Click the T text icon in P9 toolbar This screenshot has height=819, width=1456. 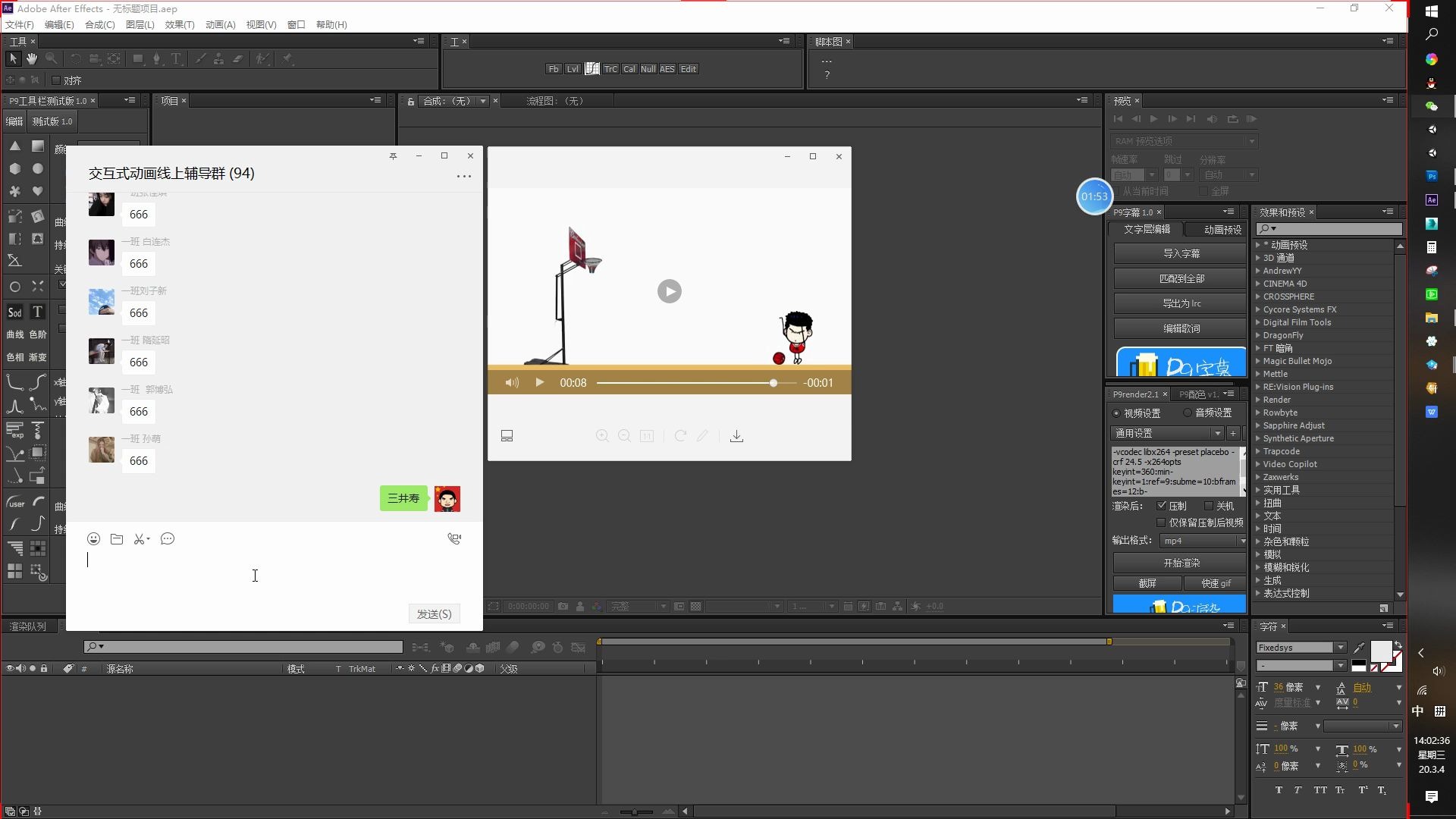tap(37, 312)
